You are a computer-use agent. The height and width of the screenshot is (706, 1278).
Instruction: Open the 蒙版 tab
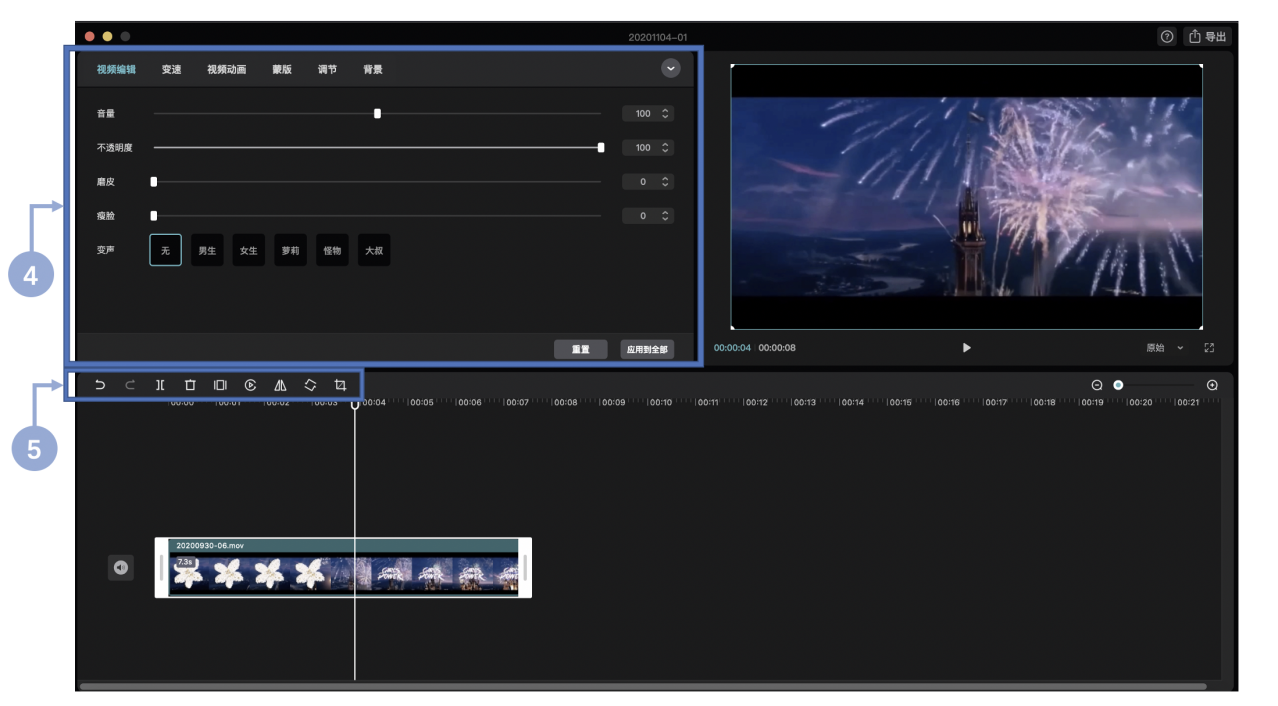click(282, 70)
